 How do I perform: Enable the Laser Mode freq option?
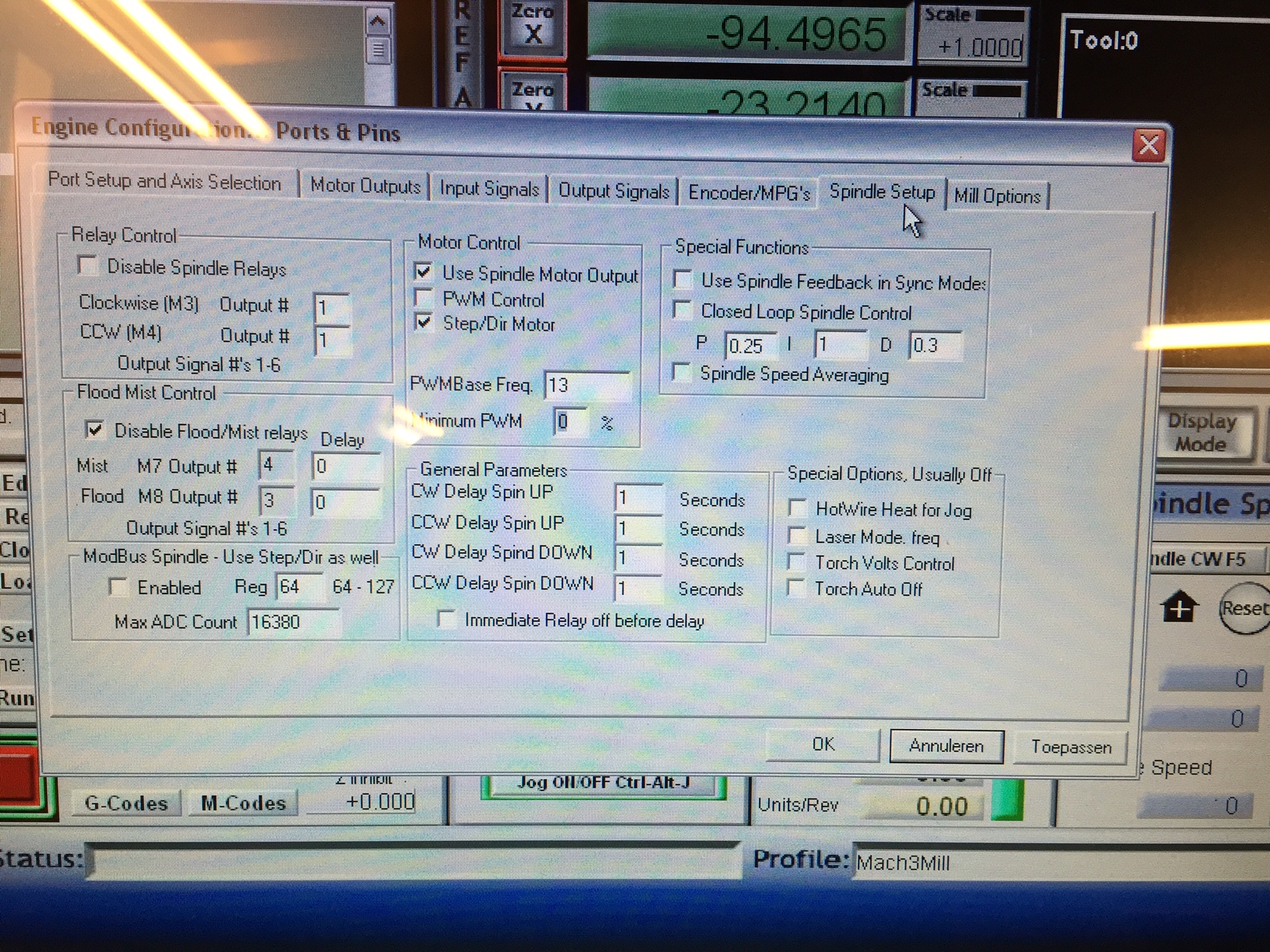click(x=796, y=536)
